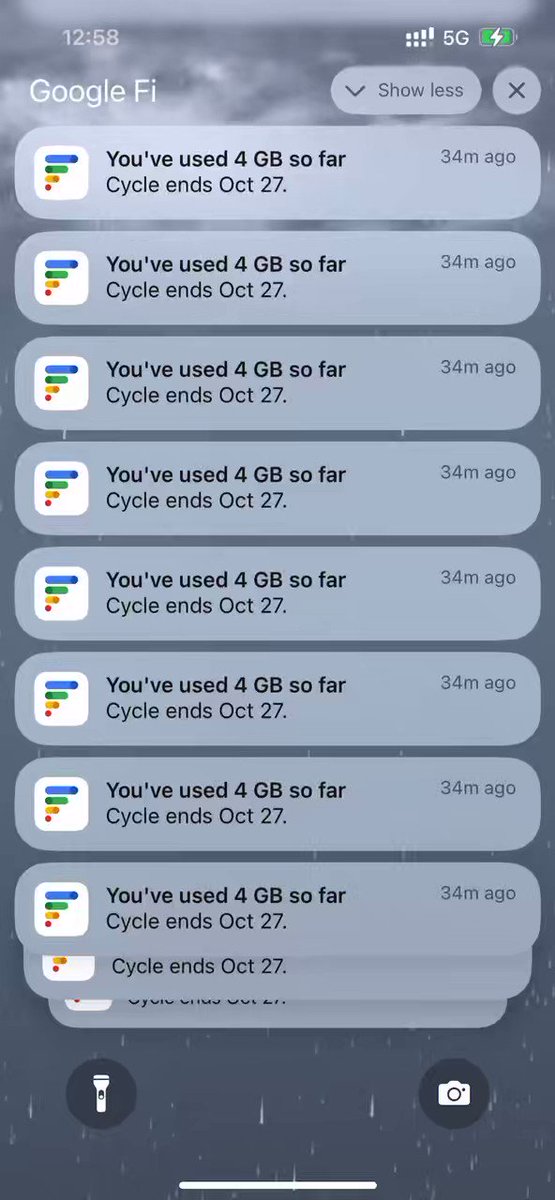This screenshot has height=1200, width=555.
Task: Tap the flashlight icon
Action: (x=101, y=1093)
